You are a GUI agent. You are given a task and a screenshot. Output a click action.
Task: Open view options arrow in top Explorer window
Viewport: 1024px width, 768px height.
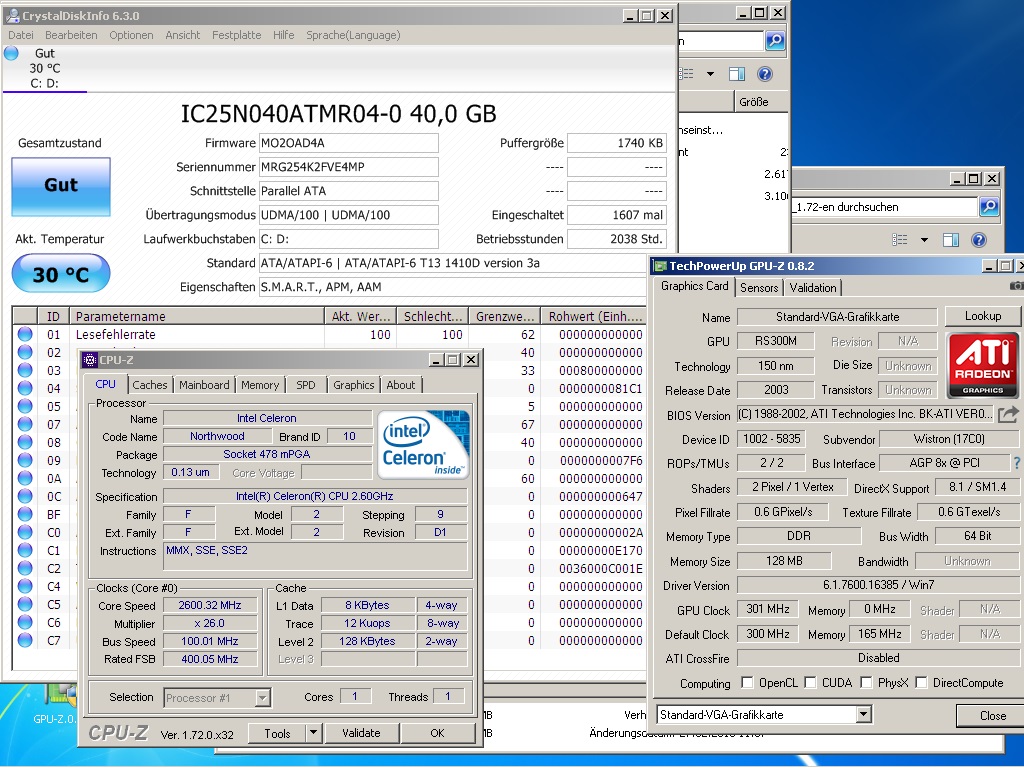(711, 74)
